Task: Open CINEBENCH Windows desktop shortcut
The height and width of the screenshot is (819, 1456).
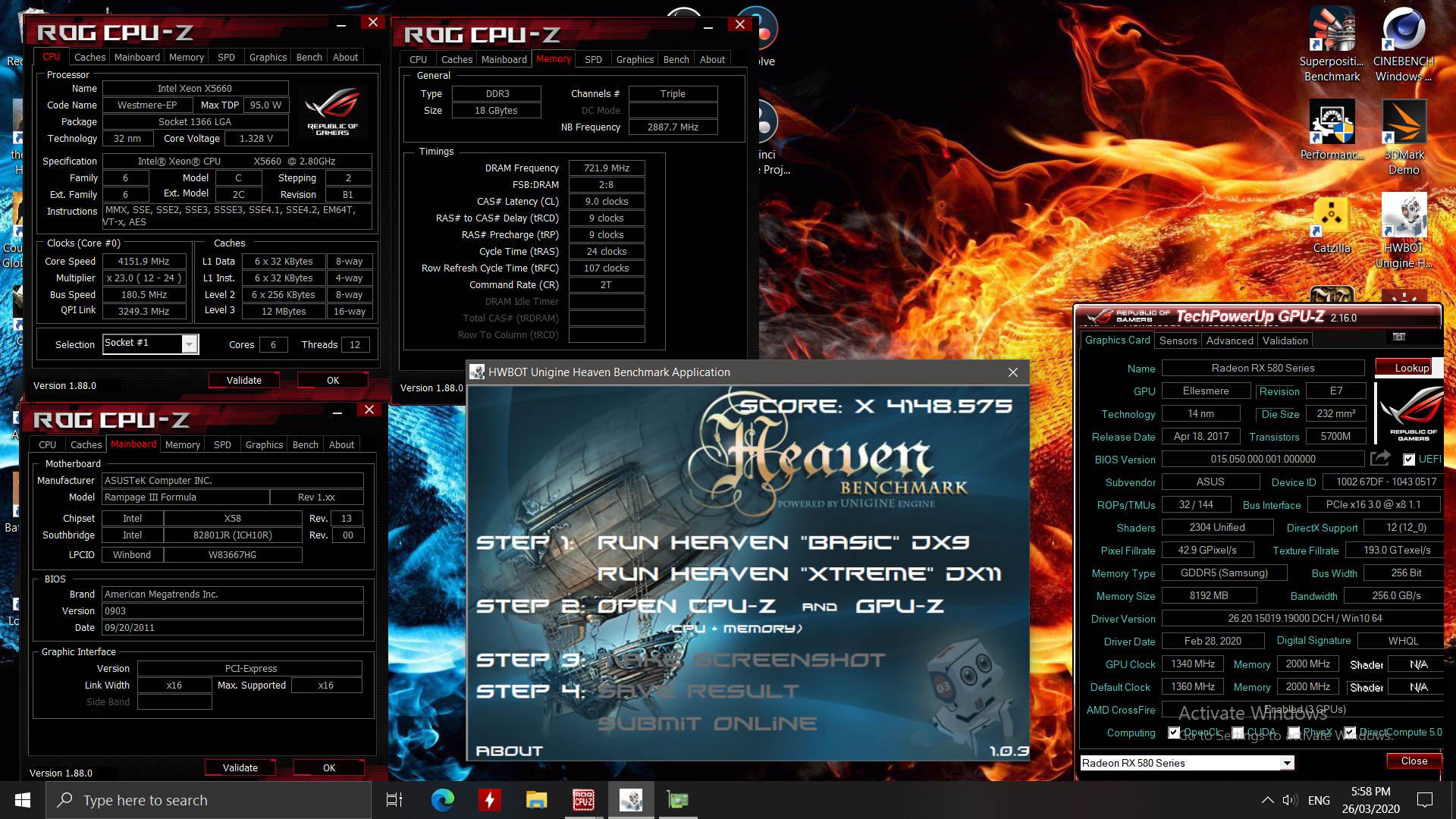Action: click(1403, 45)
